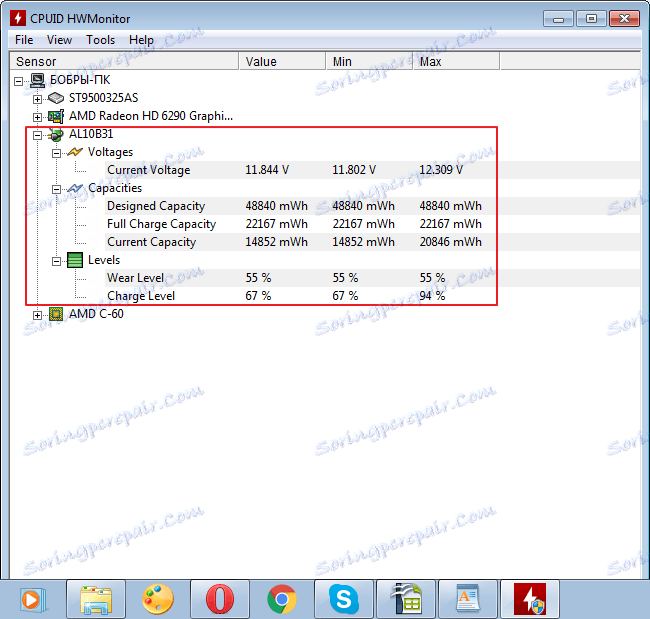650x619 pixels.
Task: Open Paint palette icon in taskbar
Action: click(158, 599)
